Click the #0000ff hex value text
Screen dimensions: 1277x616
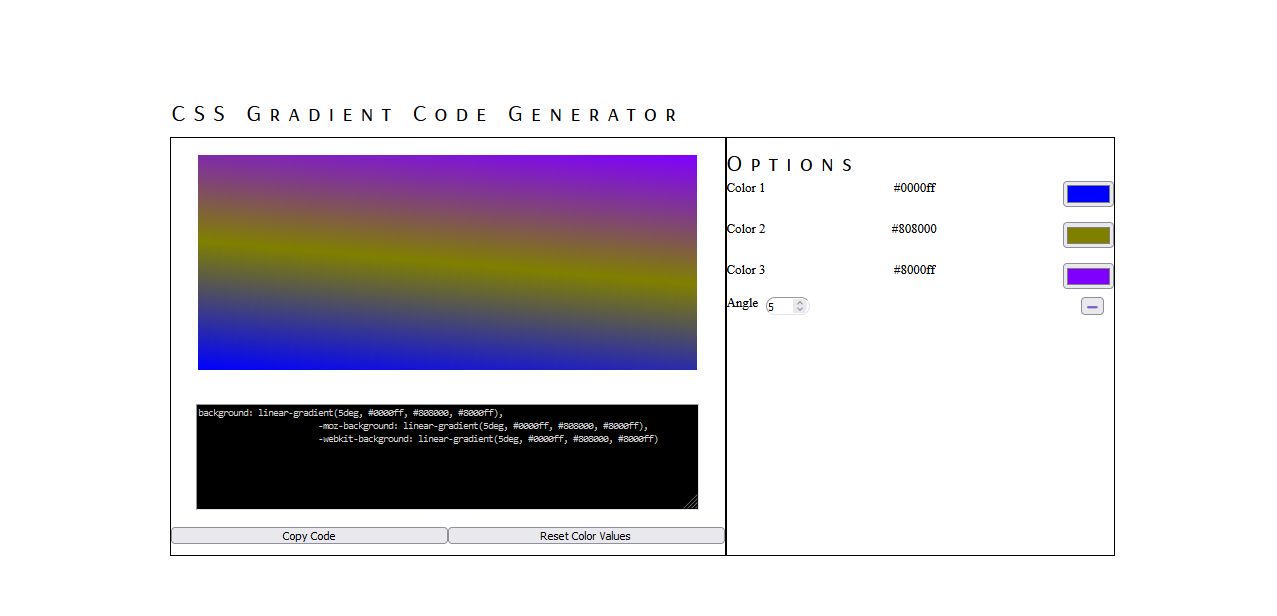[x=914, y=188]
